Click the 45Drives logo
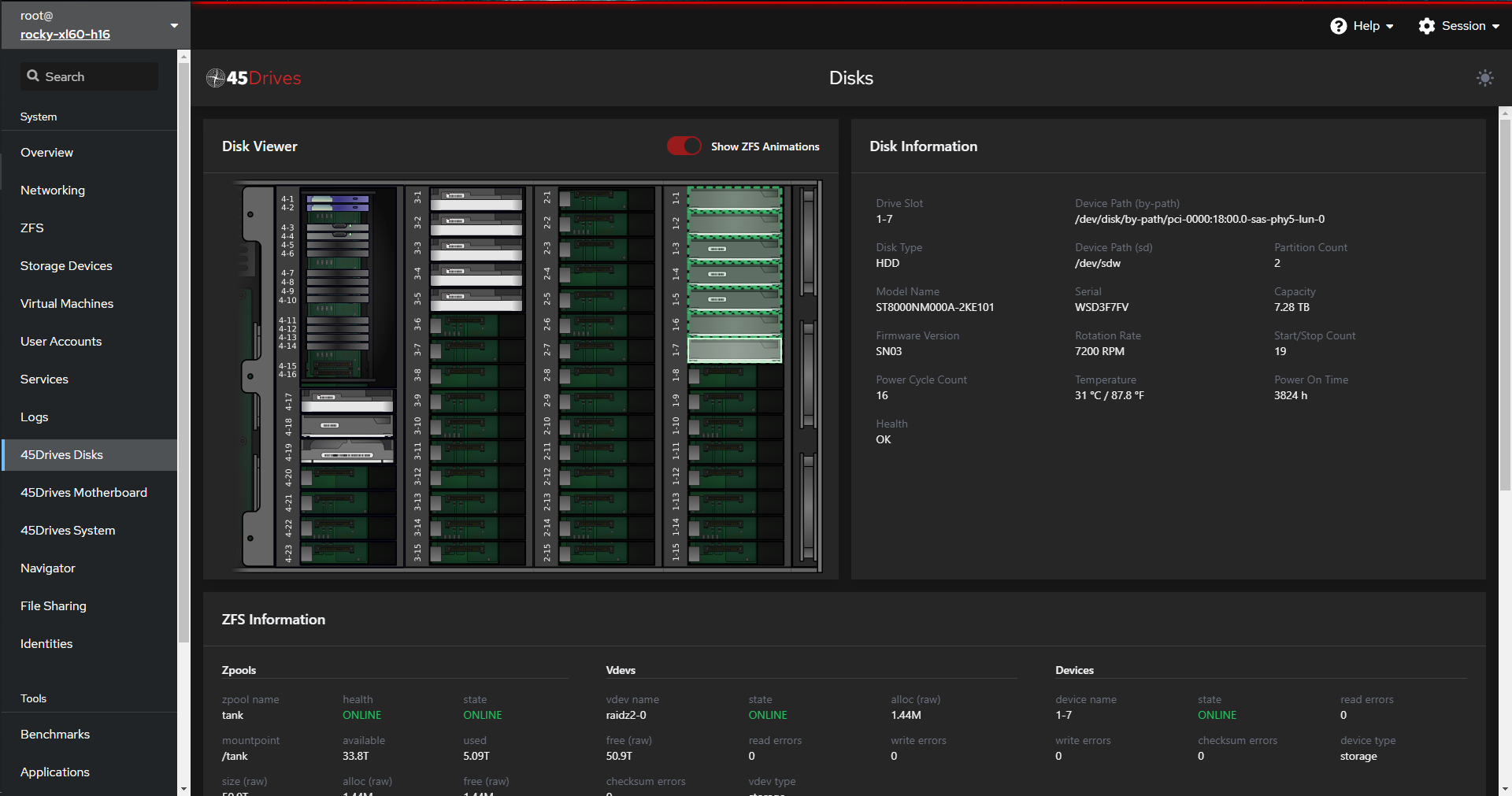The height and width of the screenshot is (796, 1512). 254,78
